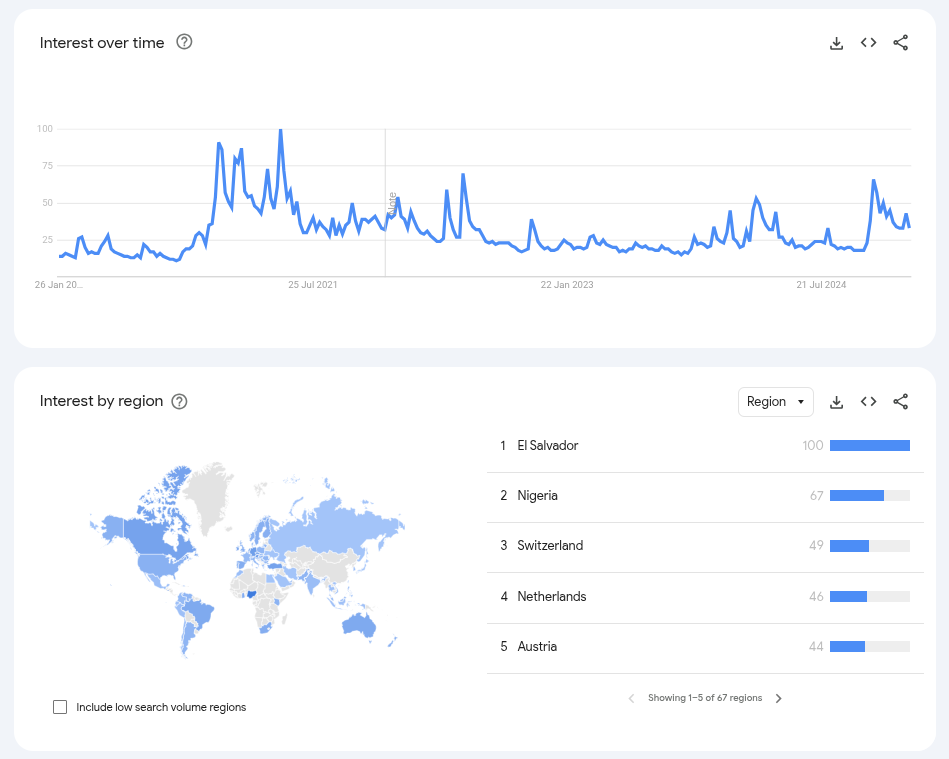Show the next page of regions

[x=778, y=698]
